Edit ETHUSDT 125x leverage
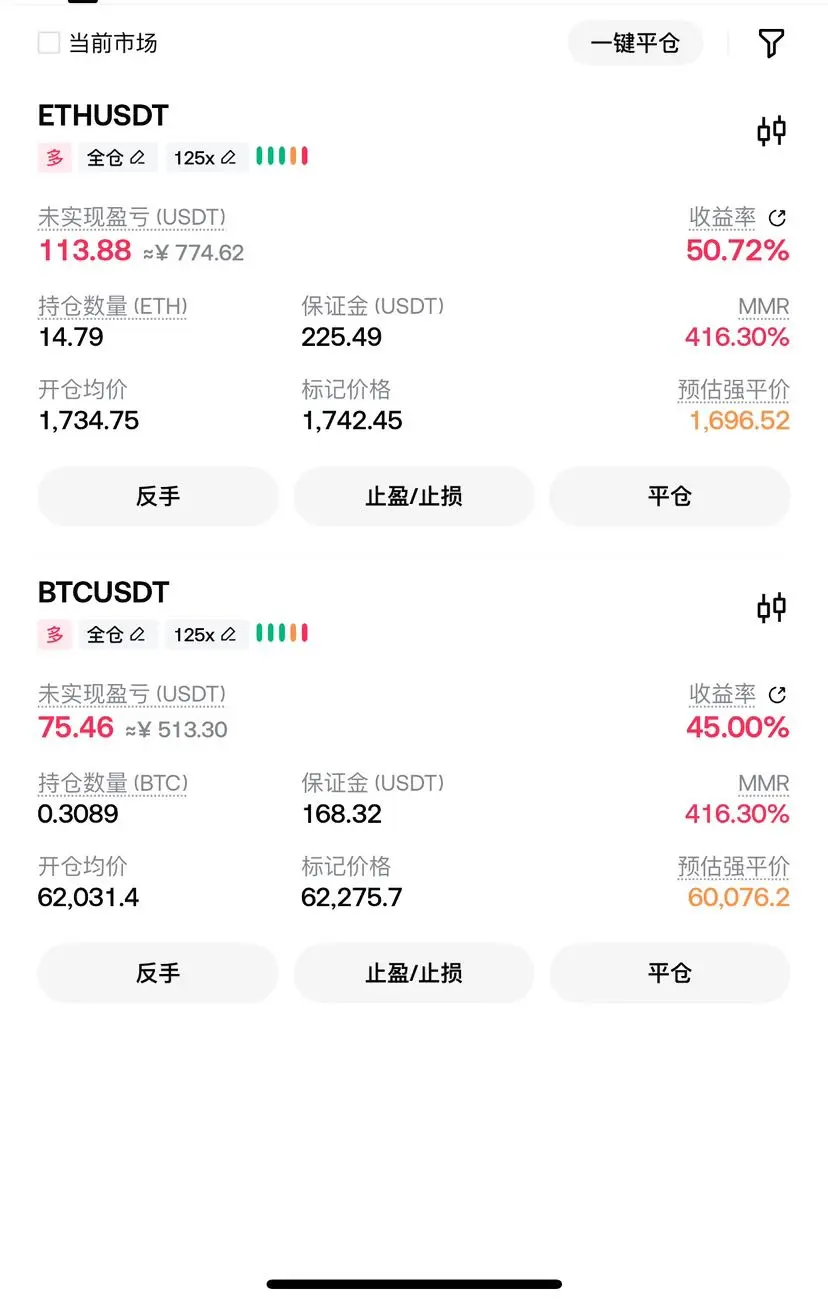The width and height of the screenshot is (828, 1304). pyautogui.click(x=205, y=157)
